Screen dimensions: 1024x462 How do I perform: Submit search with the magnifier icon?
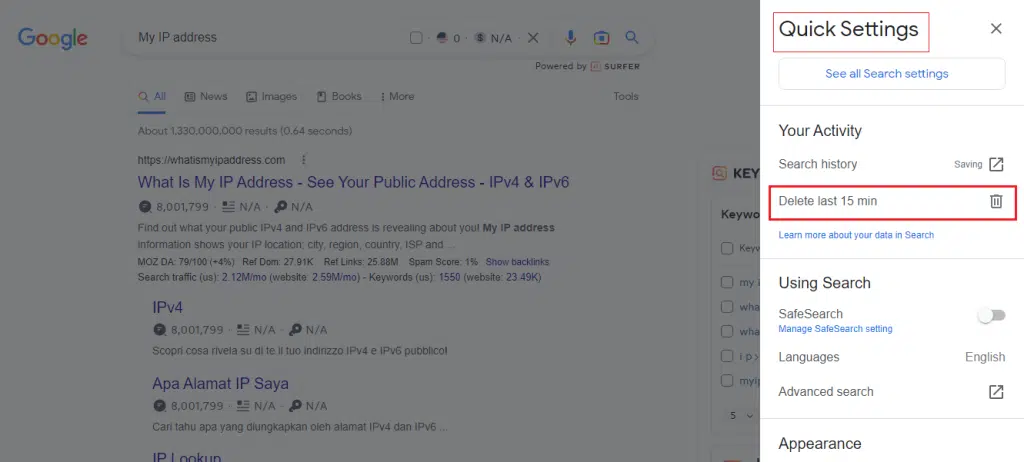[x=632, y=37]
